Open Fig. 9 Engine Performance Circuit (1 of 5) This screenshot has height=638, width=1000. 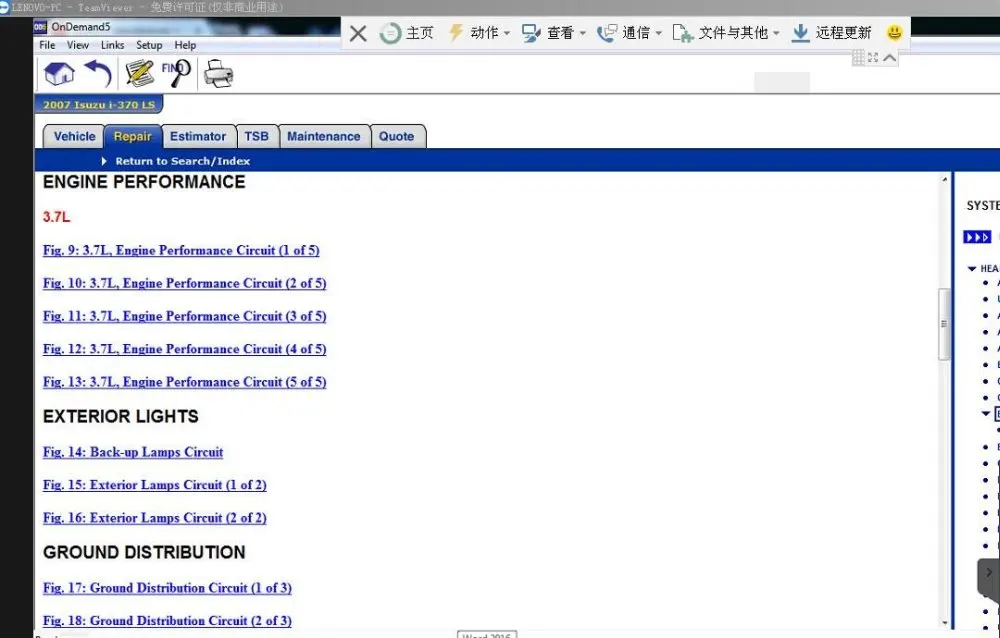coord(181,250)
